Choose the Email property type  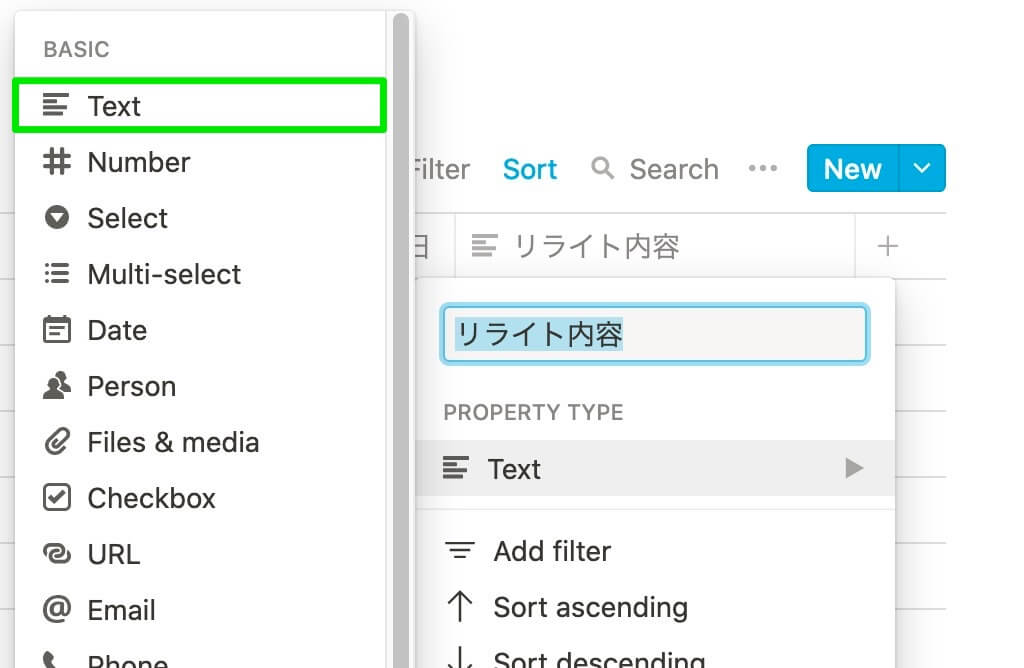coord(200,611)
